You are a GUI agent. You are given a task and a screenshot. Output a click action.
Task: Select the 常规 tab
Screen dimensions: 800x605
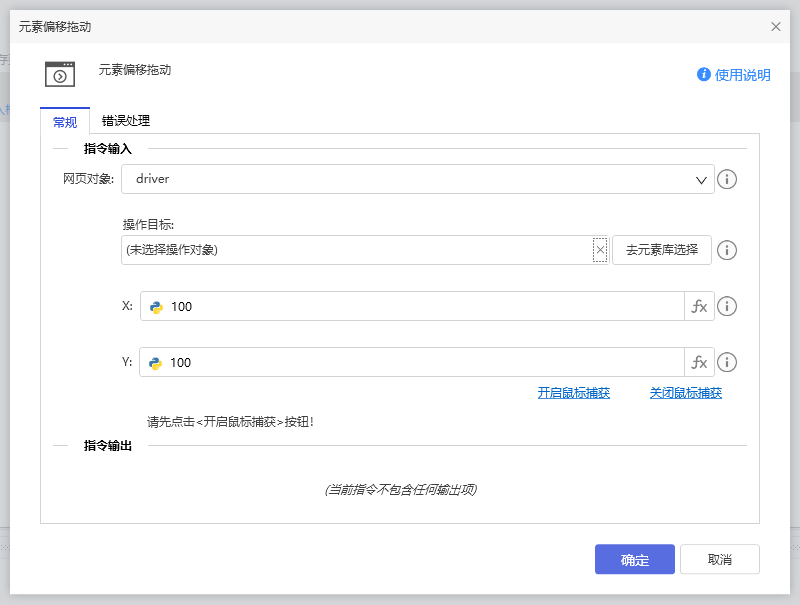click(x=64, y=121)
